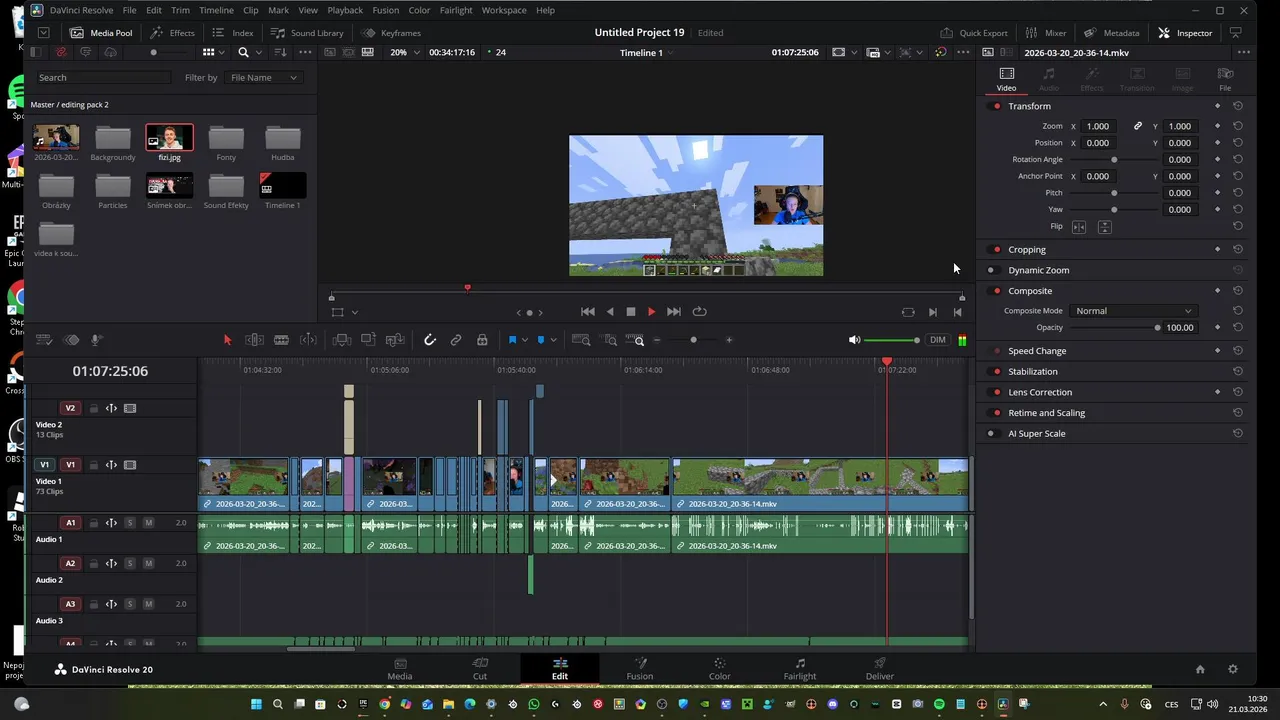Open the Marker color dropdown arrow
1280x720 pixels.
coord(553,341)
